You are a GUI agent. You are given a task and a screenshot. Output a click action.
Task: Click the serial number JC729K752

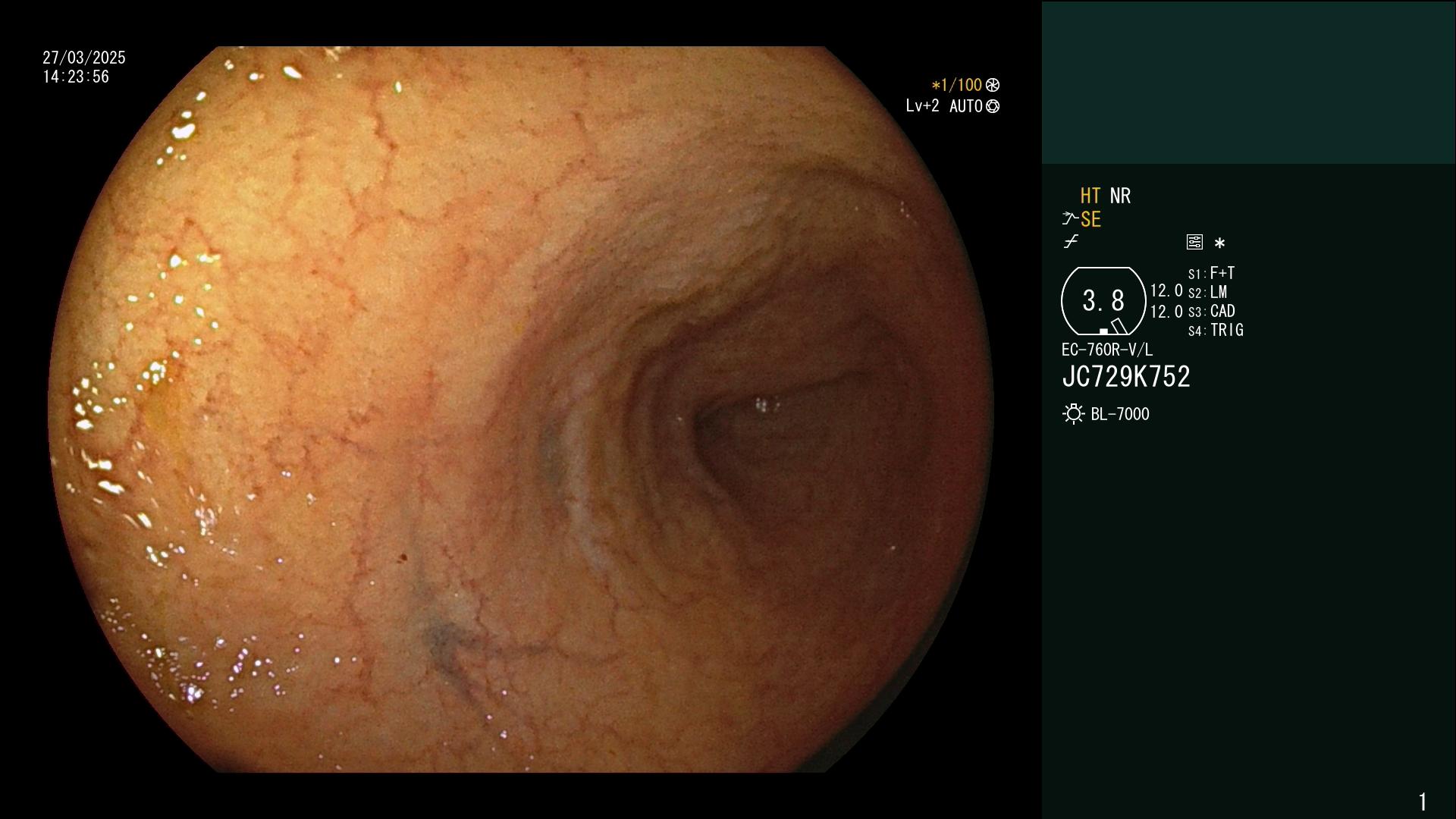1126,377
